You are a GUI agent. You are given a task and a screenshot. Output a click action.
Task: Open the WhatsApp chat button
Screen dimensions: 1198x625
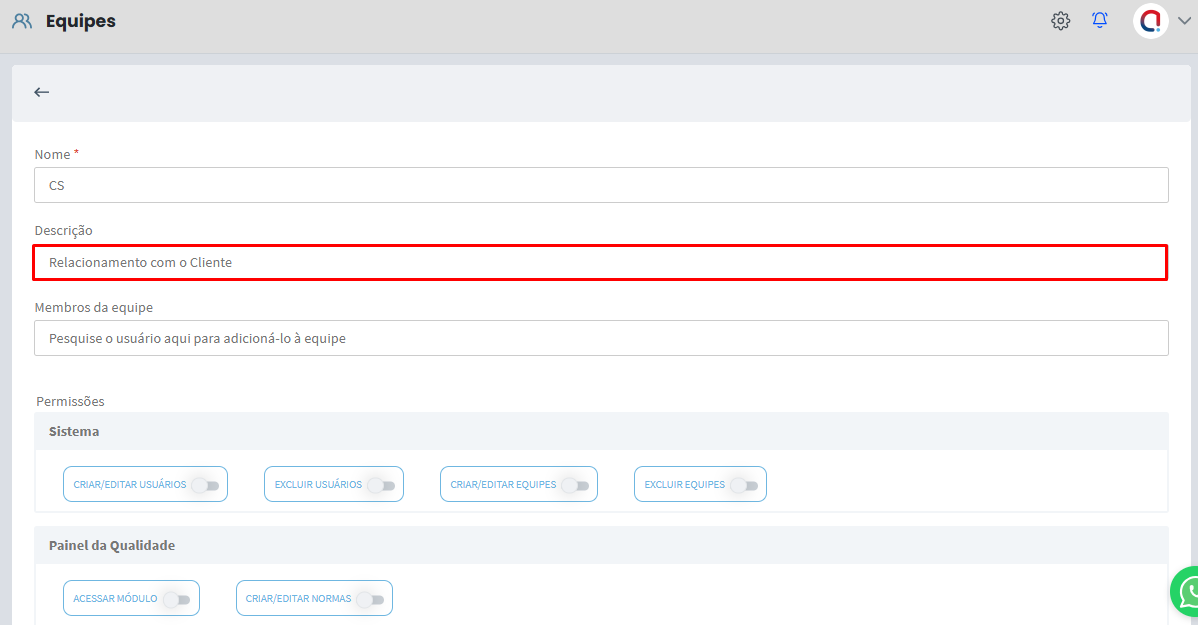click(1188, 594)
